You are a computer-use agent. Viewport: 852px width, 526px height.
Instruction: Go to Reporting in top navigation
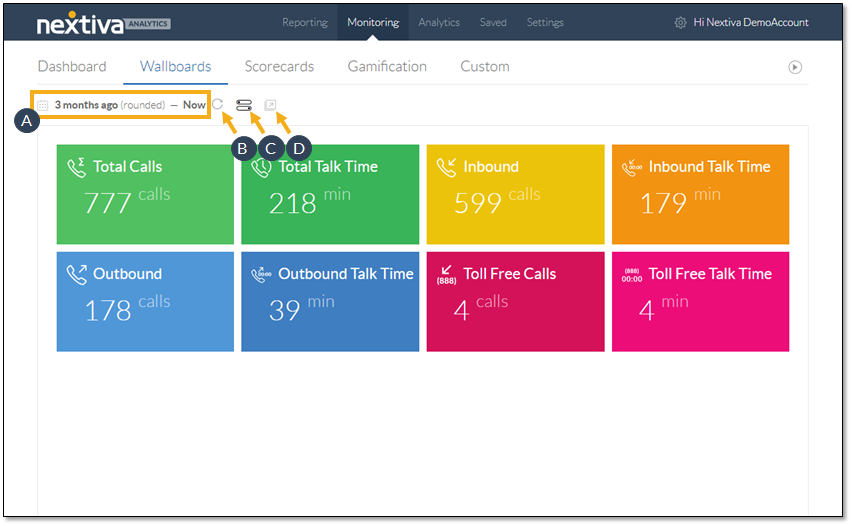coord(304,23)
